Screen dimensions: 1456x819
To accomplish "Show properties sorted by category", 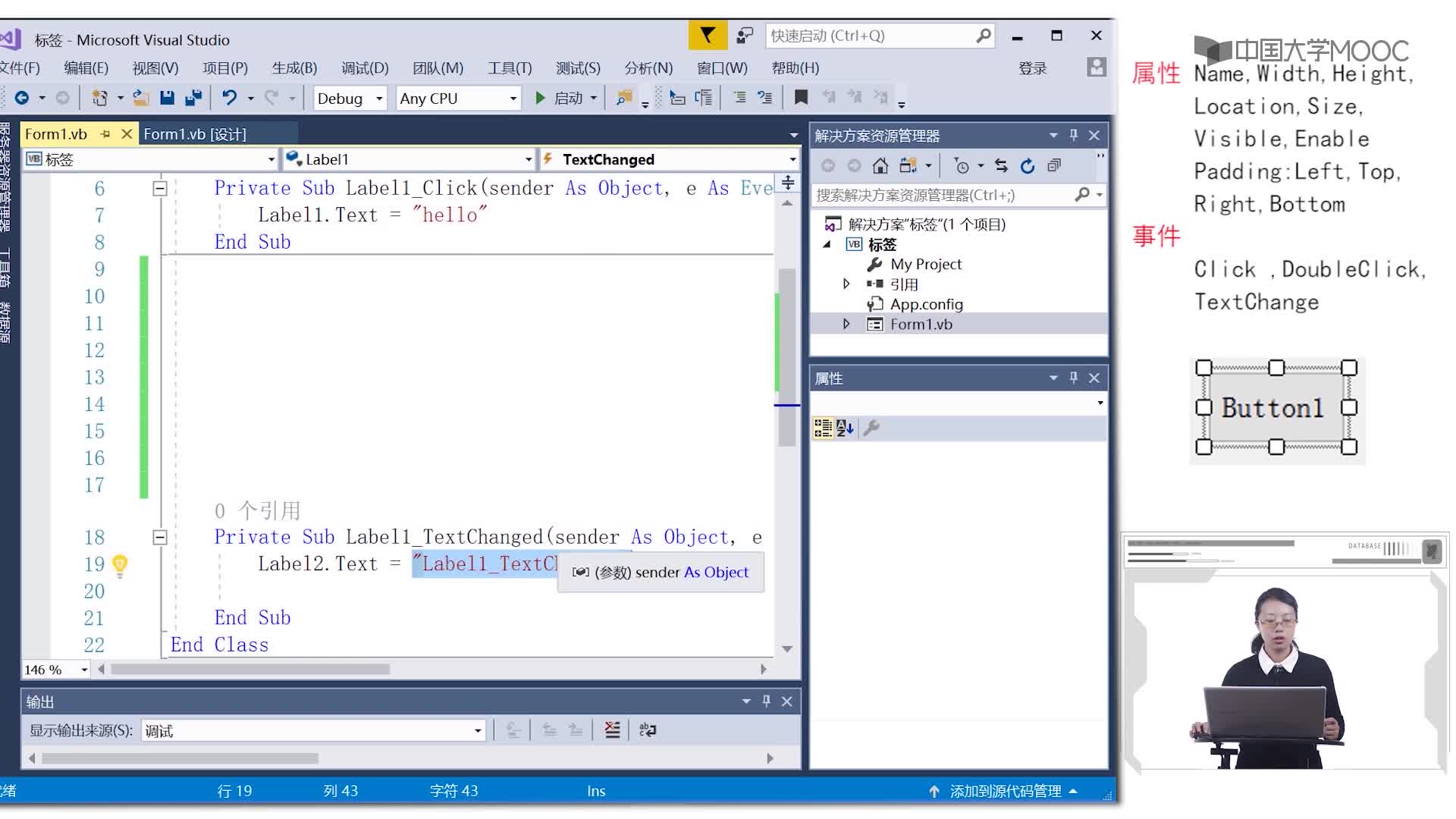I will point(823,428).
